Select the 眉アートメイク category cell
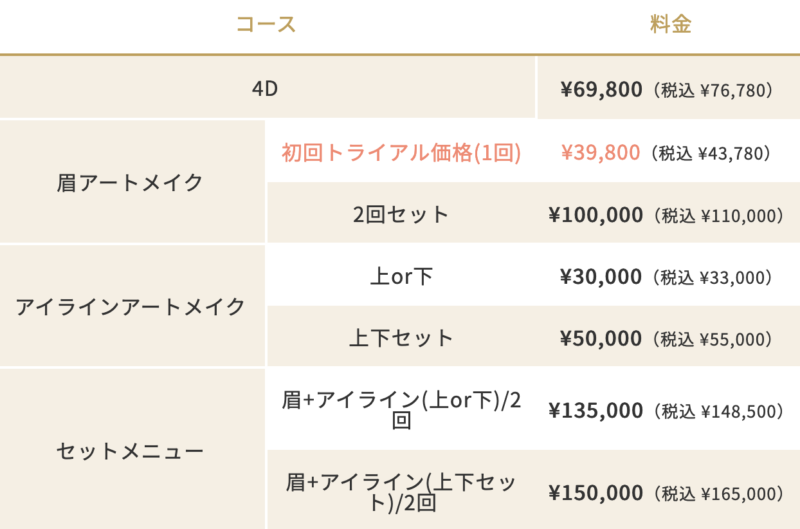The width and height of the screenshot is (800, 529). [x=132, y=182]
